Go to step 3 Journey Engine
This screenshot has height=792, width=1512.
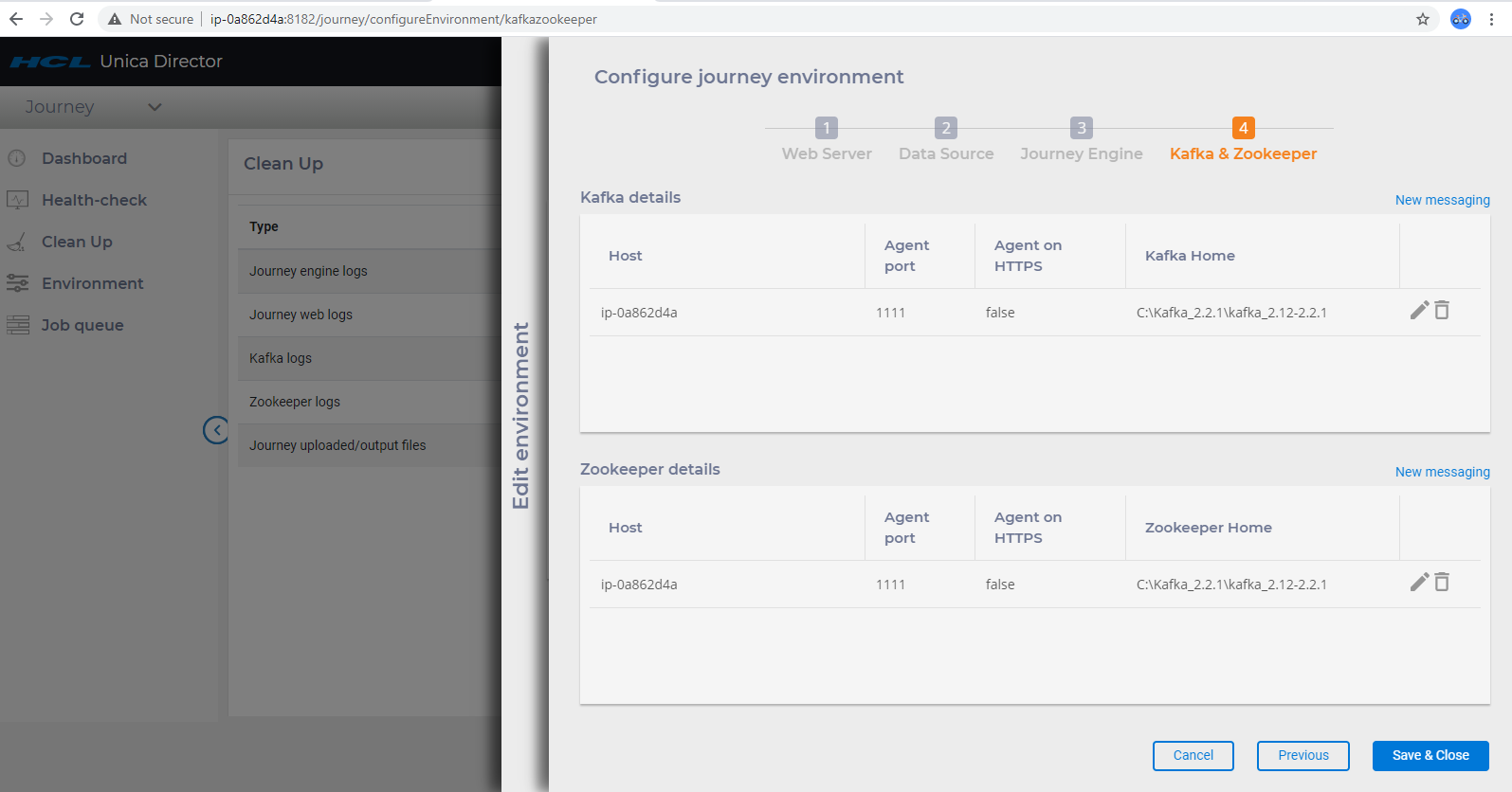(x=1082, y=129)
